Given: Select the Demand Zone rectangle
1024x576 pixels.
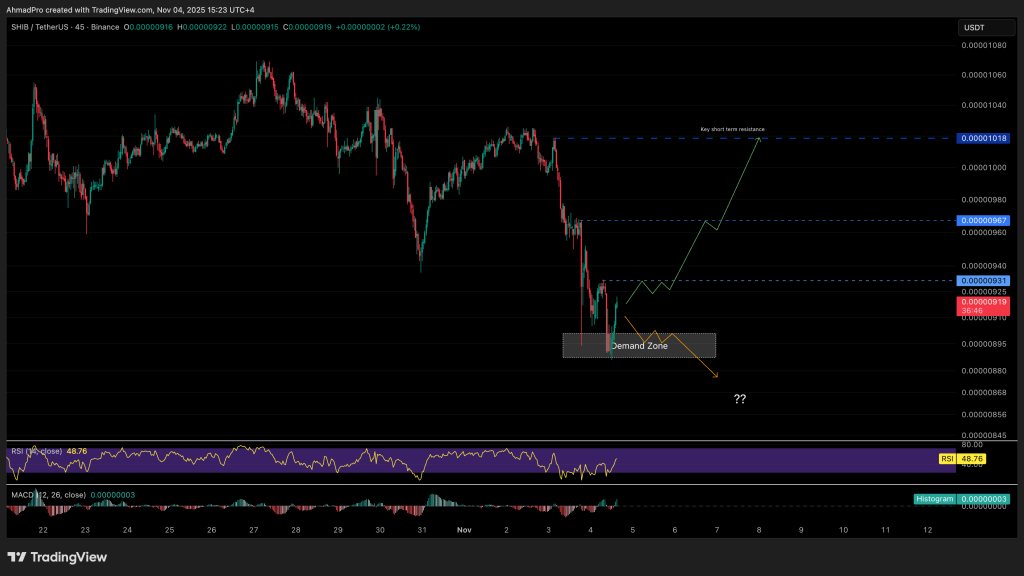Looking at the screenshot, I should coord(639,346).
